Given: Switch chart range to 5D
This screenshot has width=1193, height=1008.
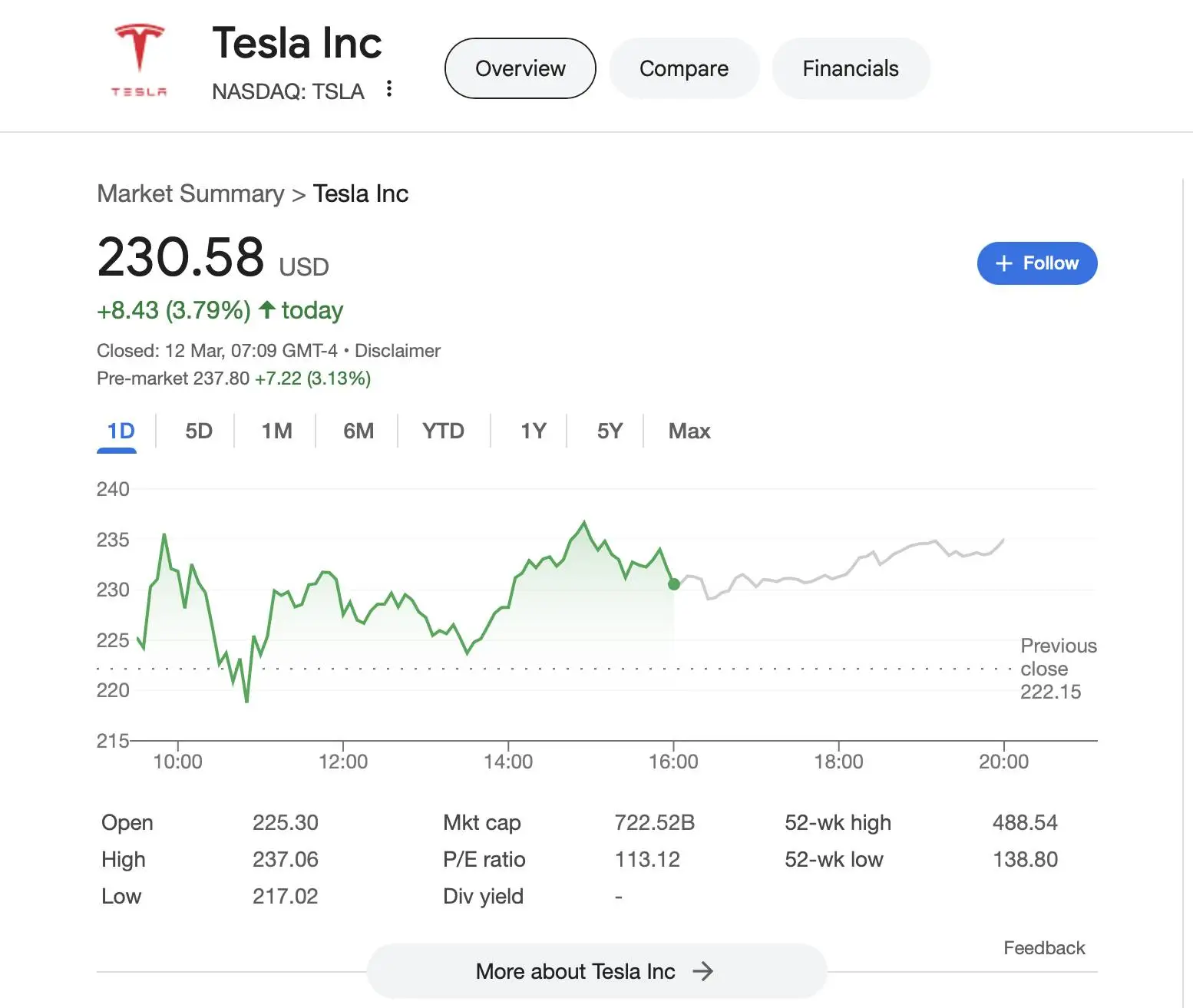Looking at the screenshot, I should [x=197, y=431].
